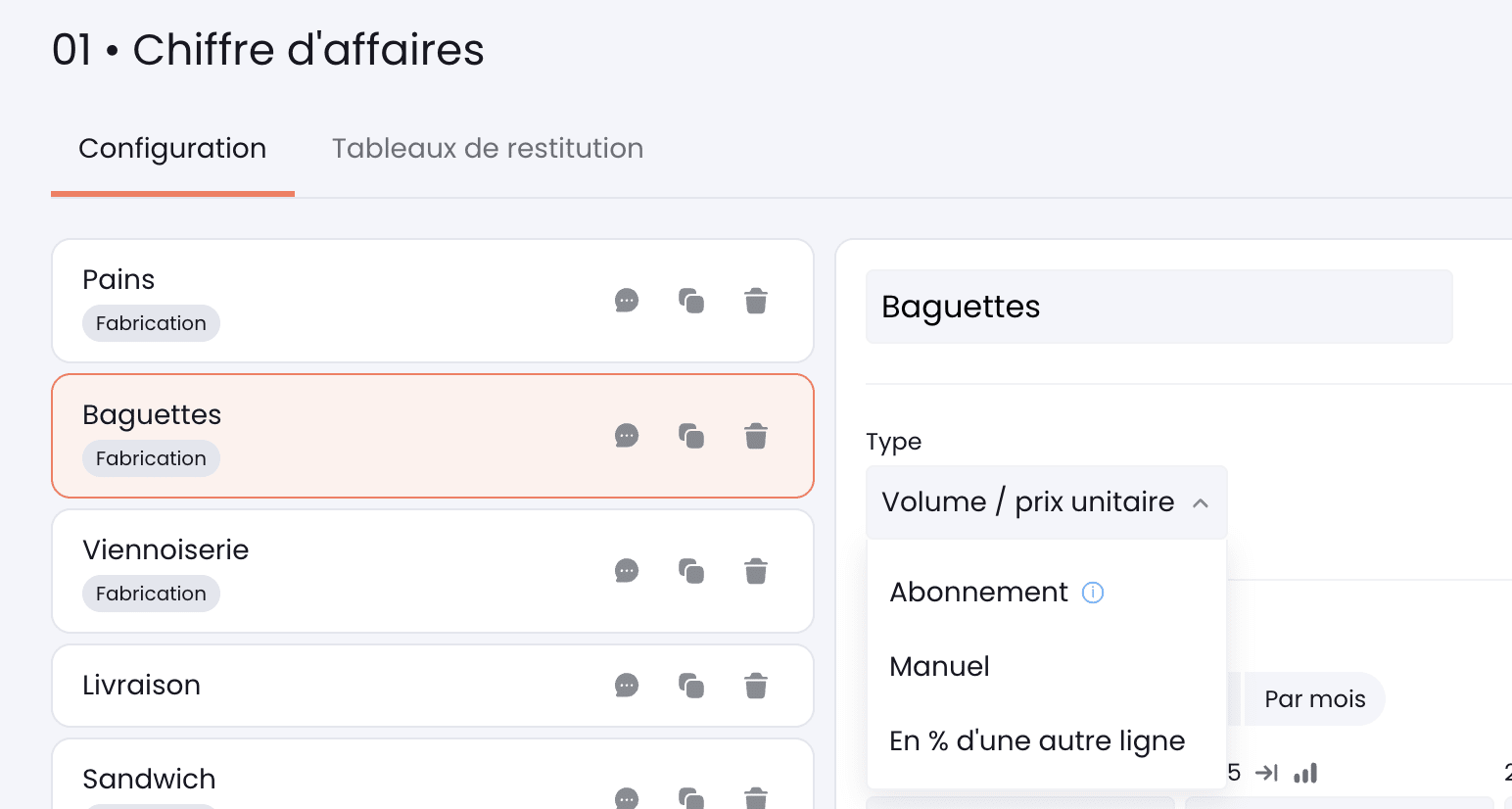This screenshot has height=809, width=1512.
Task: Choose Manuel from Type list
Action: tap(939, 667)
